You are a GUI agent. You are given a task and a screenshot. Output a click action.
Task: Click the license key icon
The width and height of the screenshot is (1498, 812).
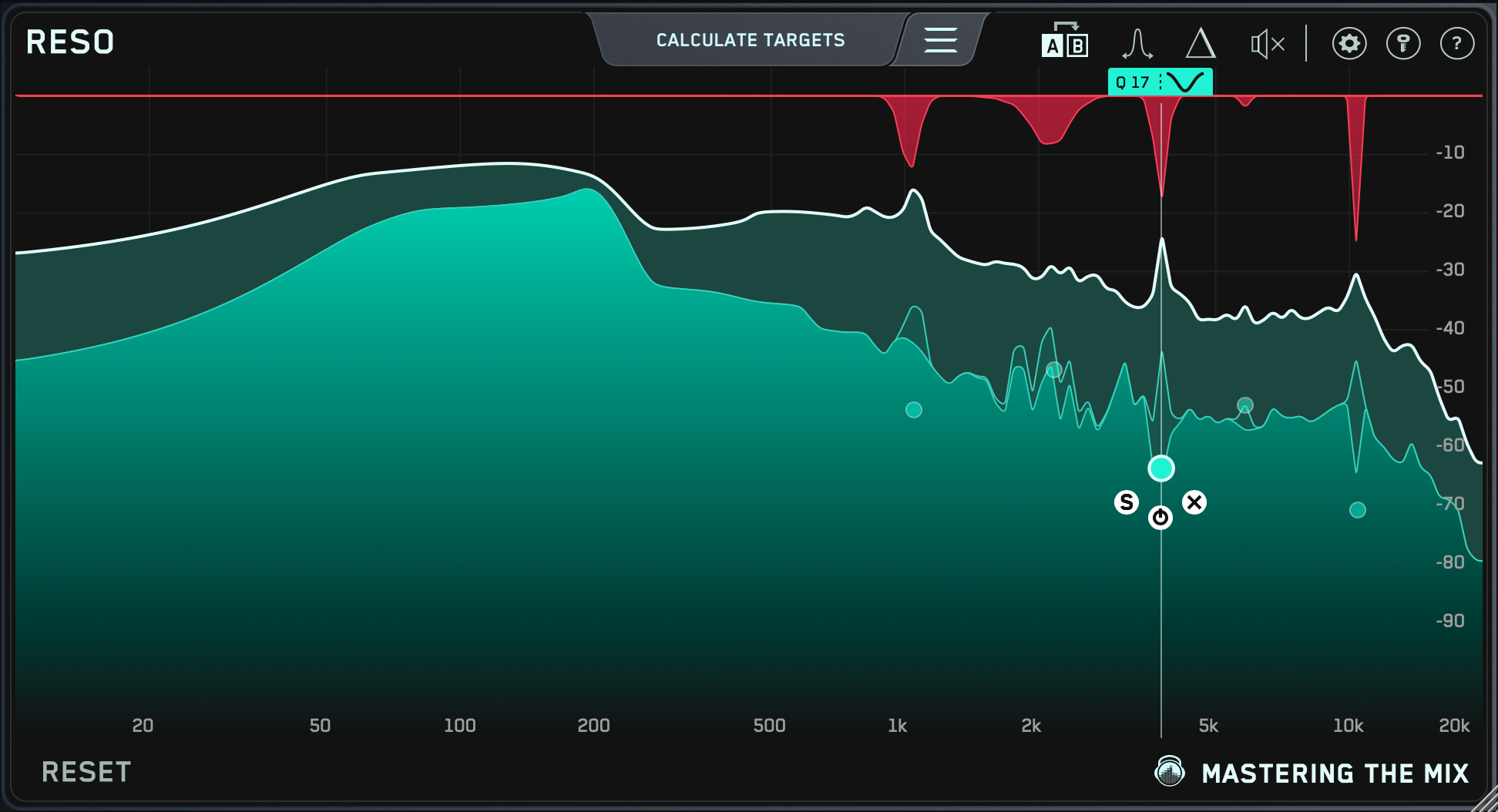tap(1402, 44)
